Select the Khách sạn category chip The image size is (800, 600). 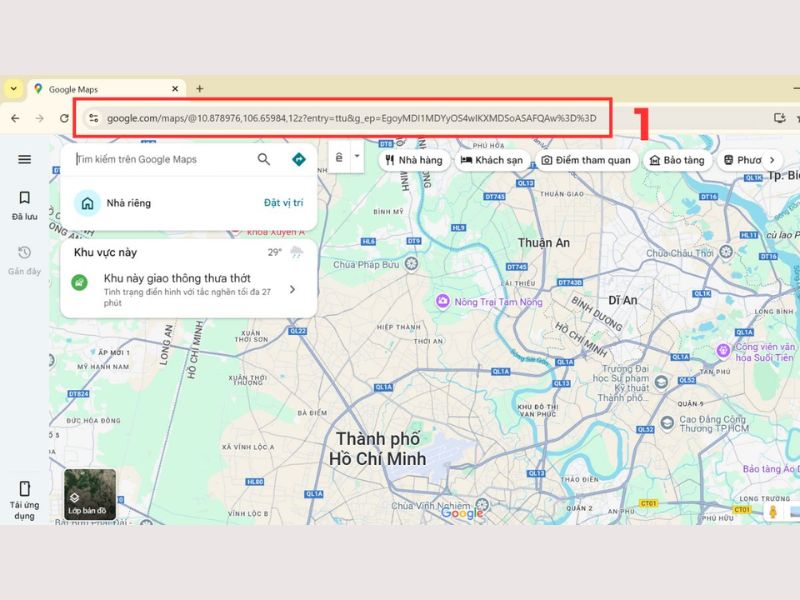(492, 160)
